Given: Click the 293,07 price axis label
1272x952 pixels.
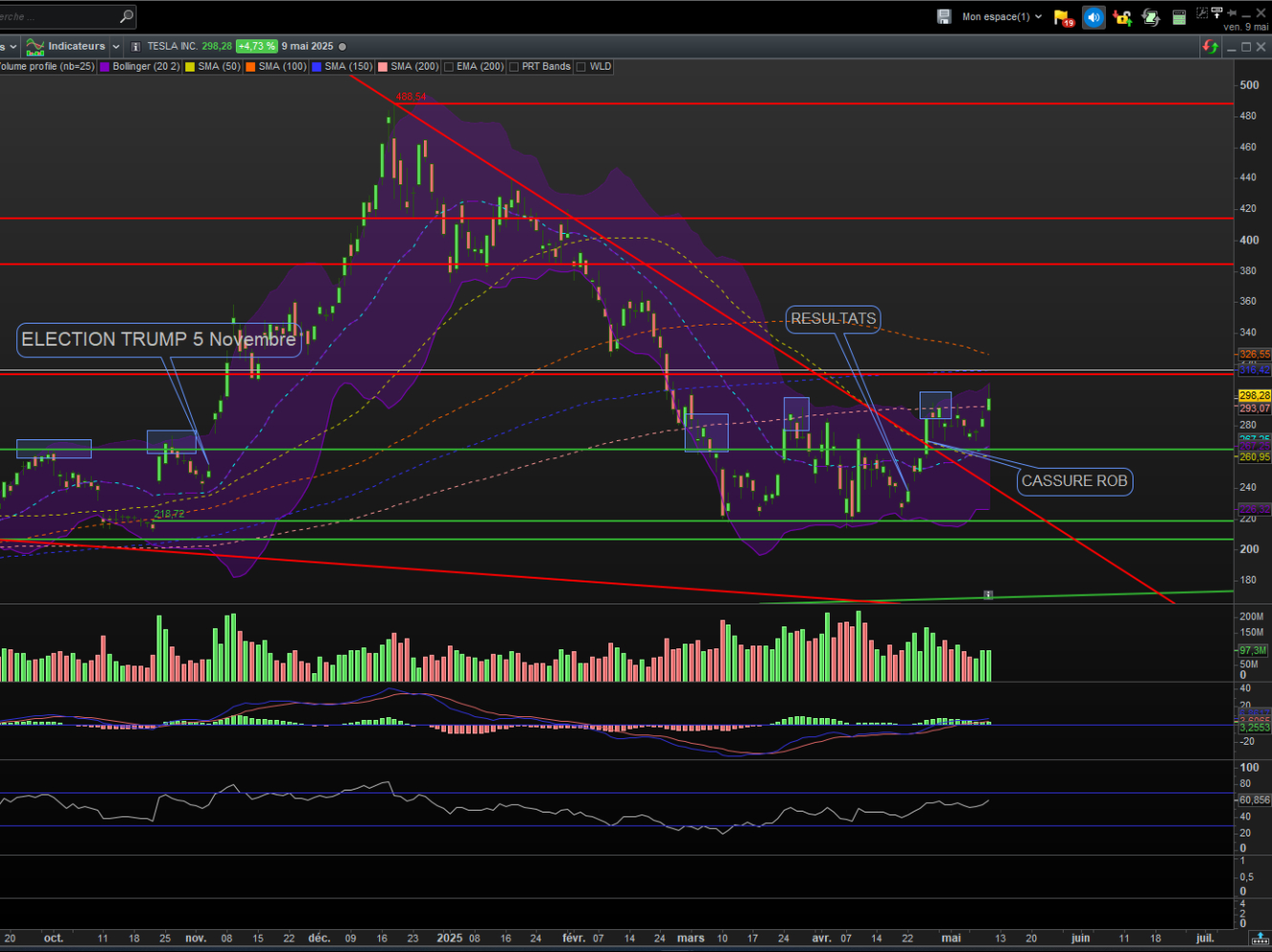Looking at the screenshot, I should 1255,409.
